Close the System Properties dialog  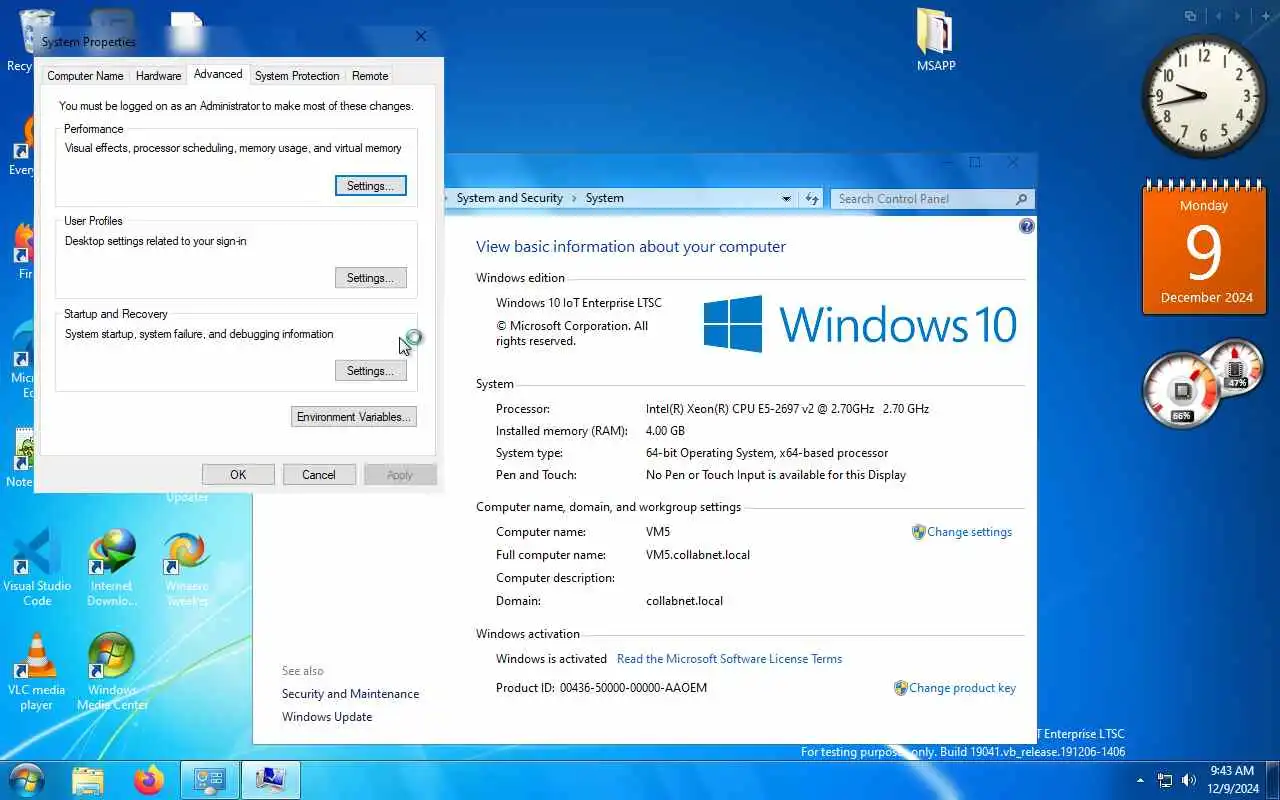pos(421,36)
